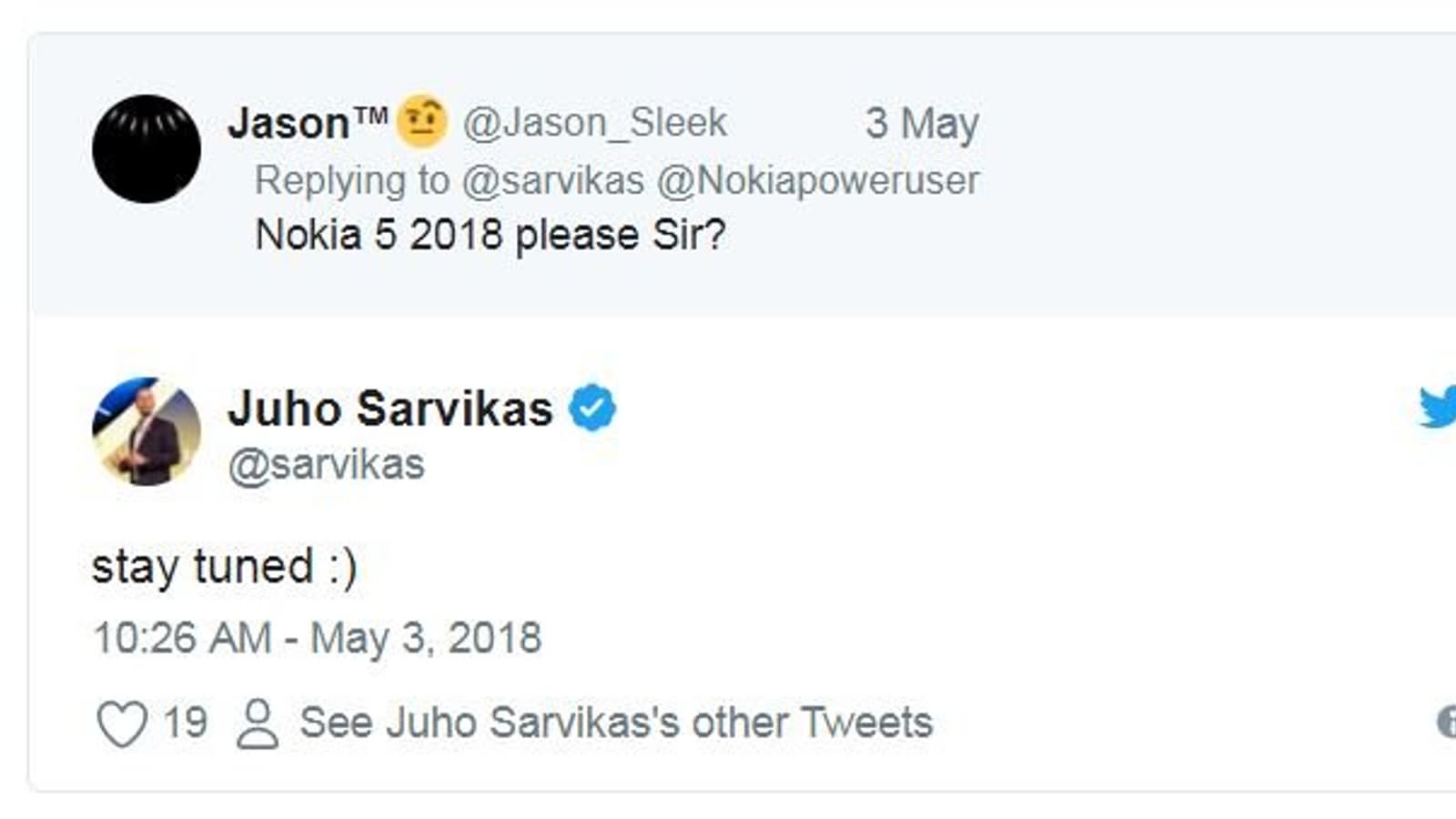Viewport: 1456px width, 819px height.
Task: Click the blue verified badge
Action: (x=592, y=408)
